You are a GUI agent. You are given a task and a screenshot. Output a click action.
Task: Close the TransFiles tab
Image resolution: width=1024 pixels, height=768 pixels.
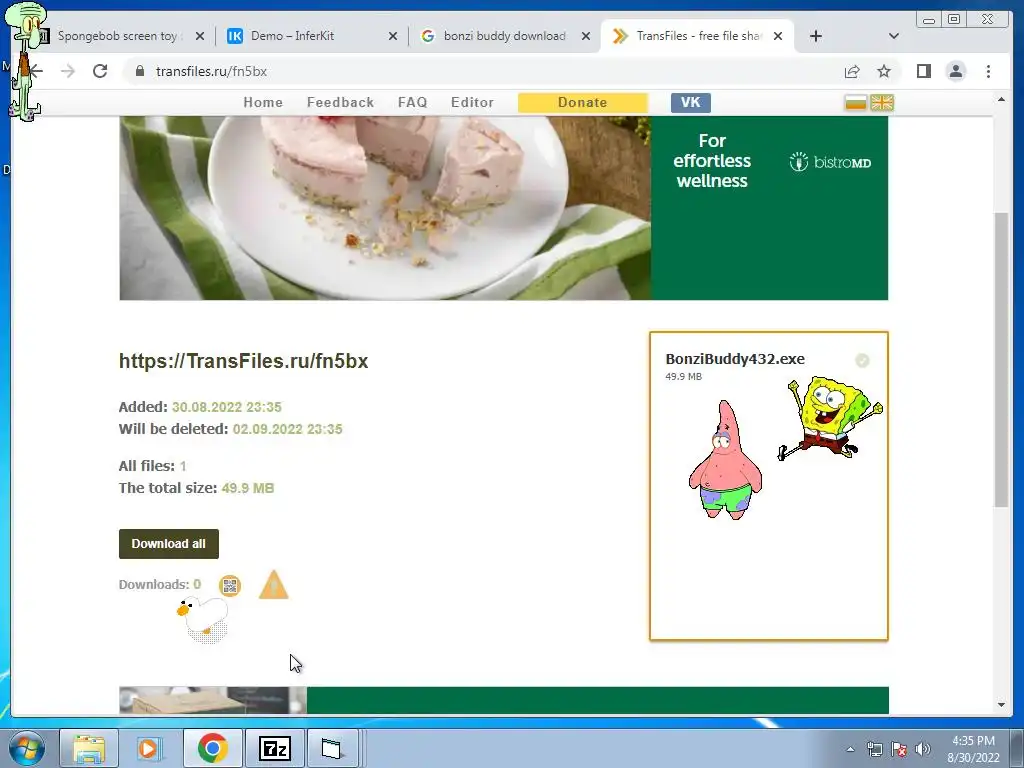coord(778,36)
